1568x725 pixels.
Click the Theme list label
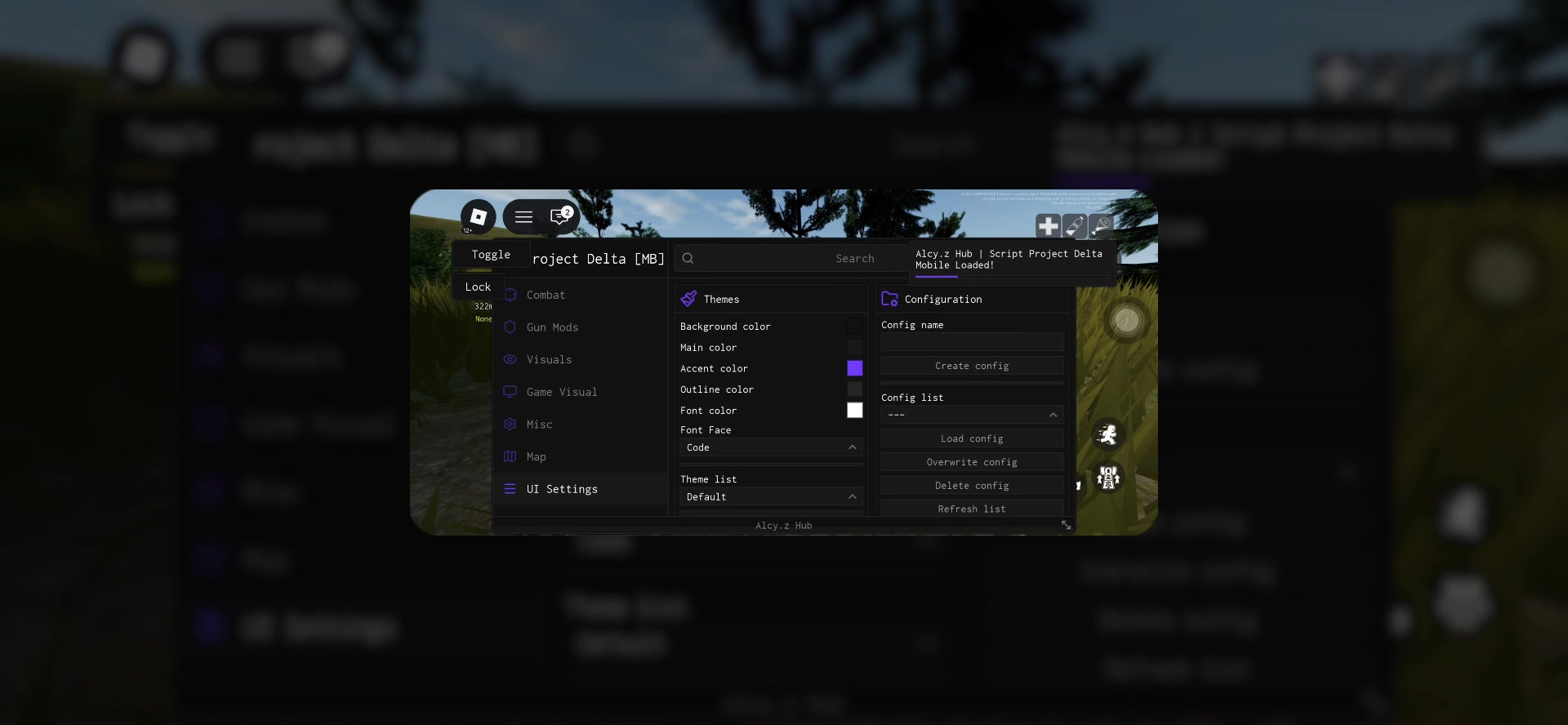708,479
